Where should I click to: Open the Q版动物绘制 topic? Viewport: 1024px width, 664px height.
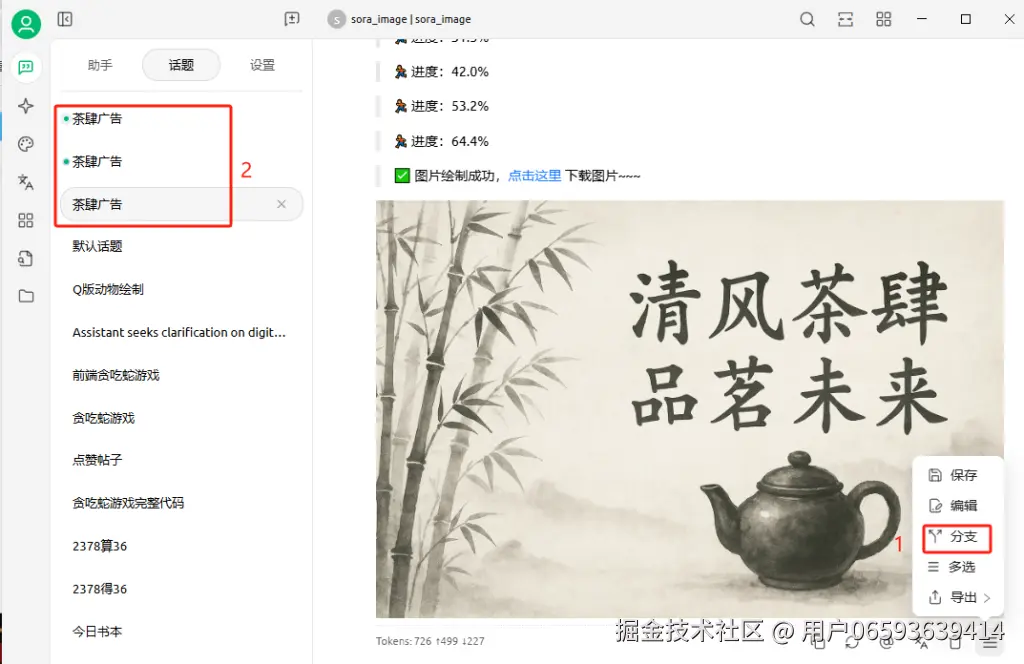tap(108, 289)
